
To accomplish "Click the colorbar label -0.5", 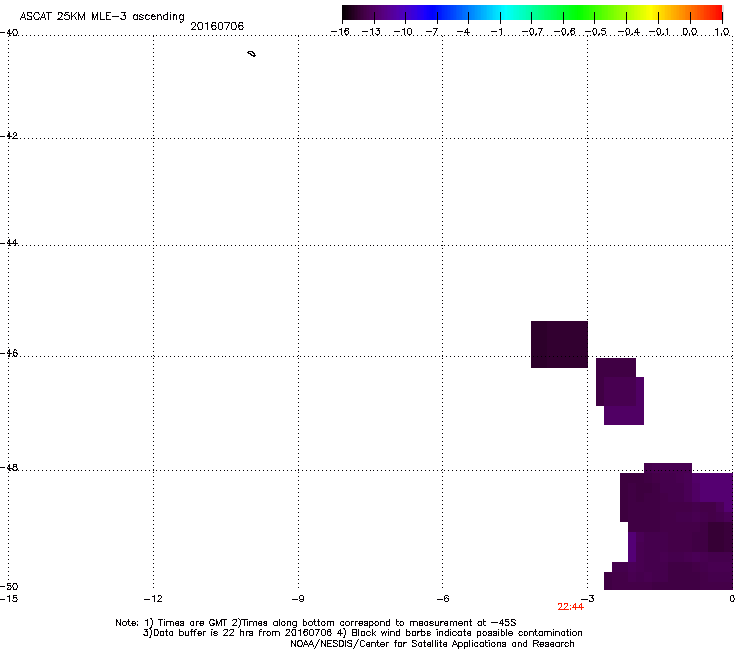I will click(596, 32).
